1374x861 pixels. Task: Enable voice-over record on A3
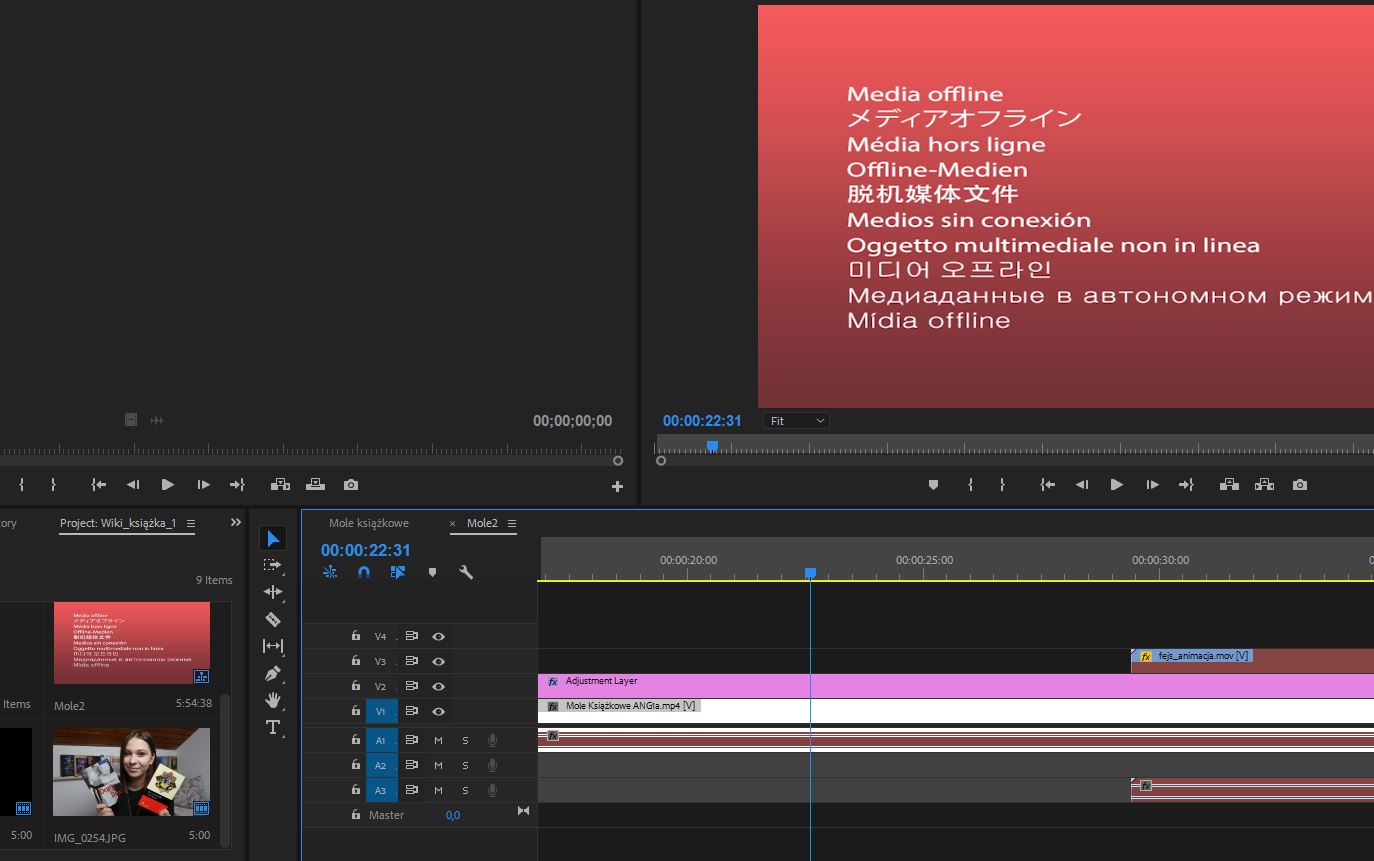492,790
